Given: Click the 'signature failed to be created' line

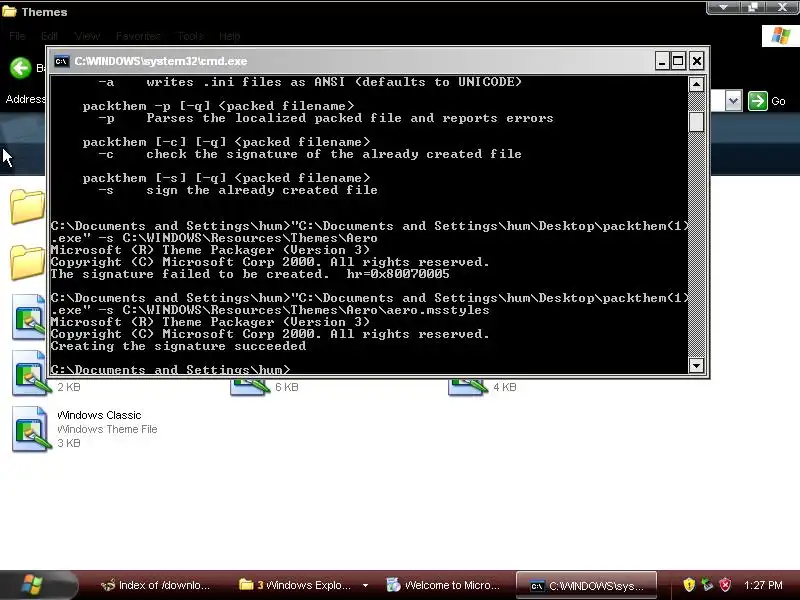Looking at the screenshot, I should point(250,274).
